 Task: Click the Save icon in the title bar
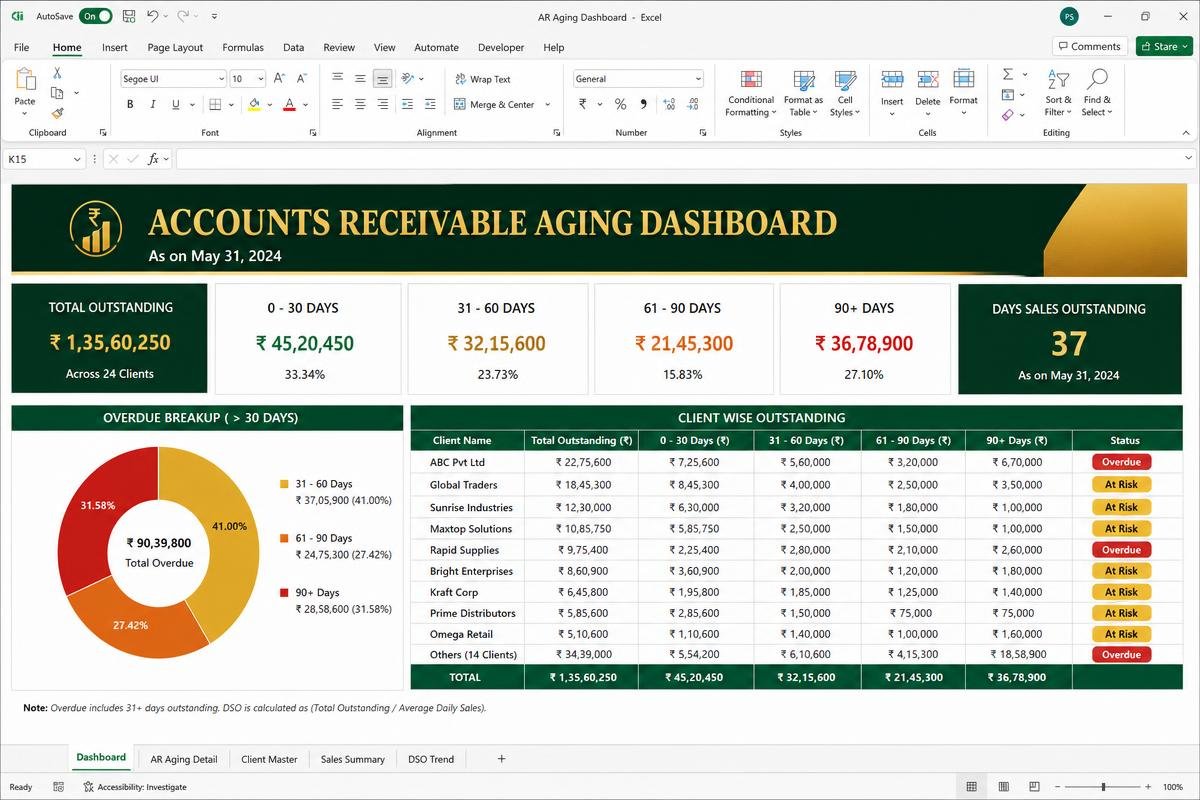128,17
